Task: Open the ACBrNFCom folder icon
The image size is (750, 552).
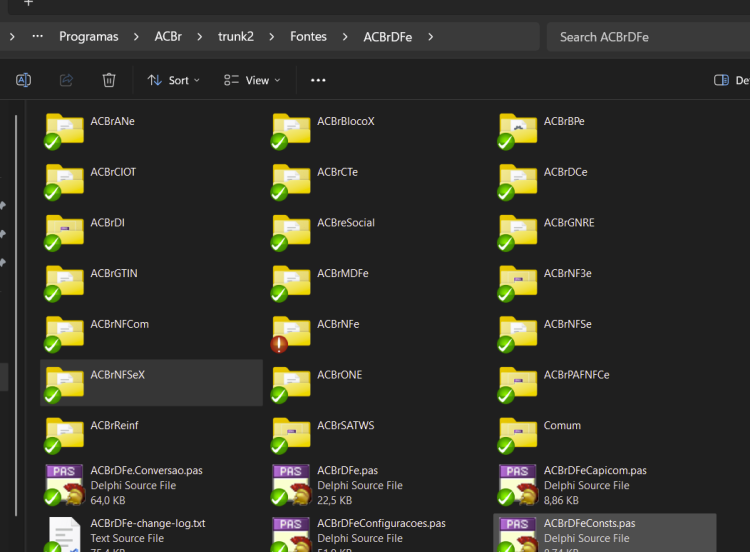Action: point(64,333)
